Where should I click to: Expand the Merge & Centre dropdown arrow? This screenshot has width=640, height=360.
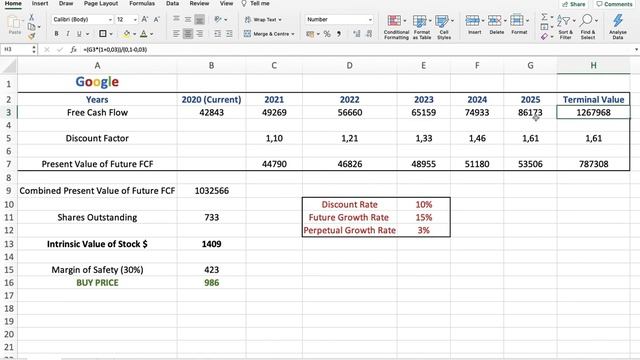click(293, 34)
